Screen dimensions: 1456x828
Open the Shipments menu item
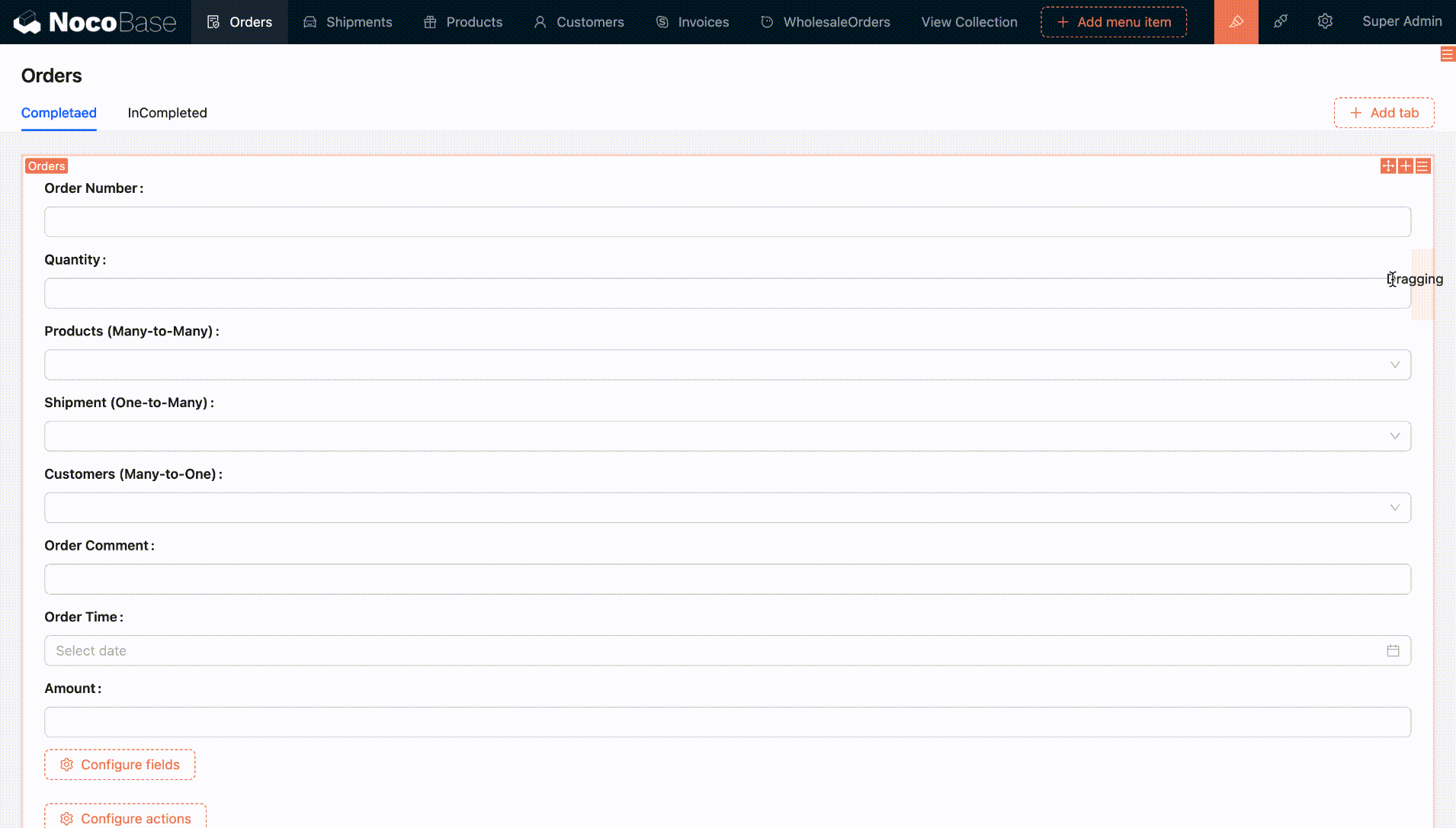coord(348,22)
